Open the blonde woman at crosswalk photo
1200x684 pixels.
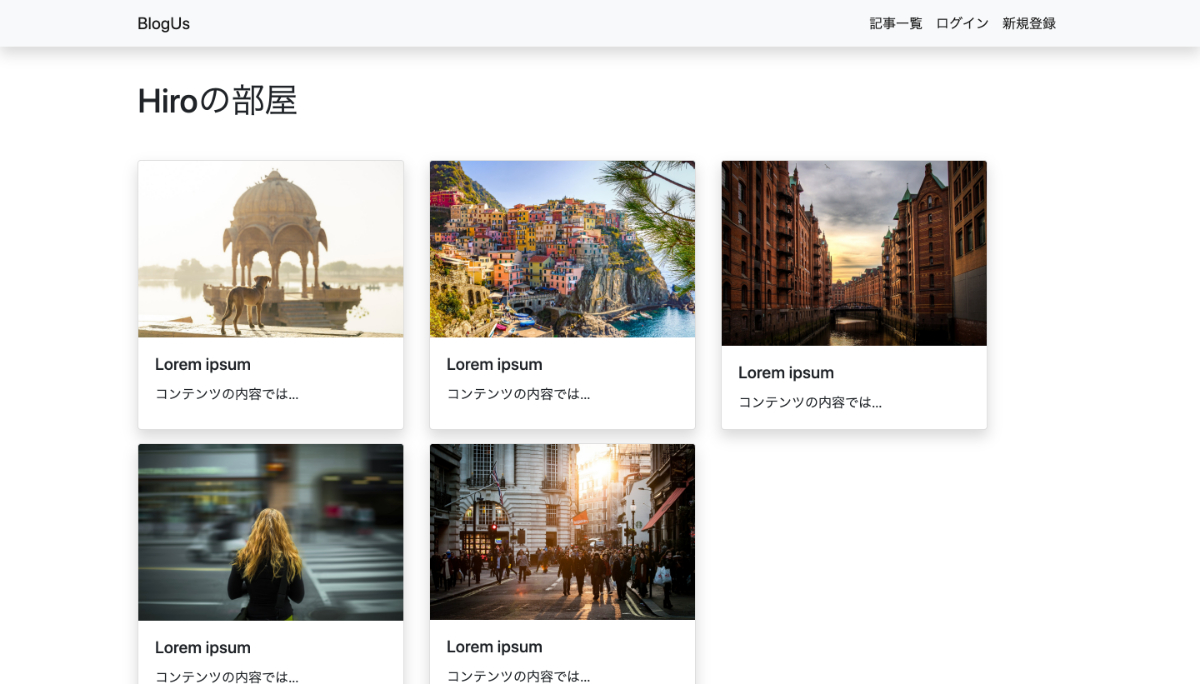271,532
